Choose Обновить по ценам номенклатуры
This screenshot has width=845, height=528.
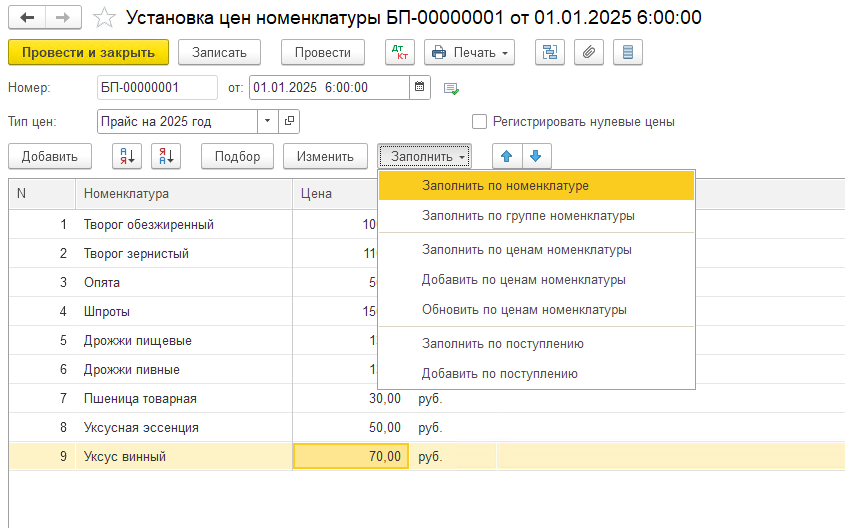536,310
